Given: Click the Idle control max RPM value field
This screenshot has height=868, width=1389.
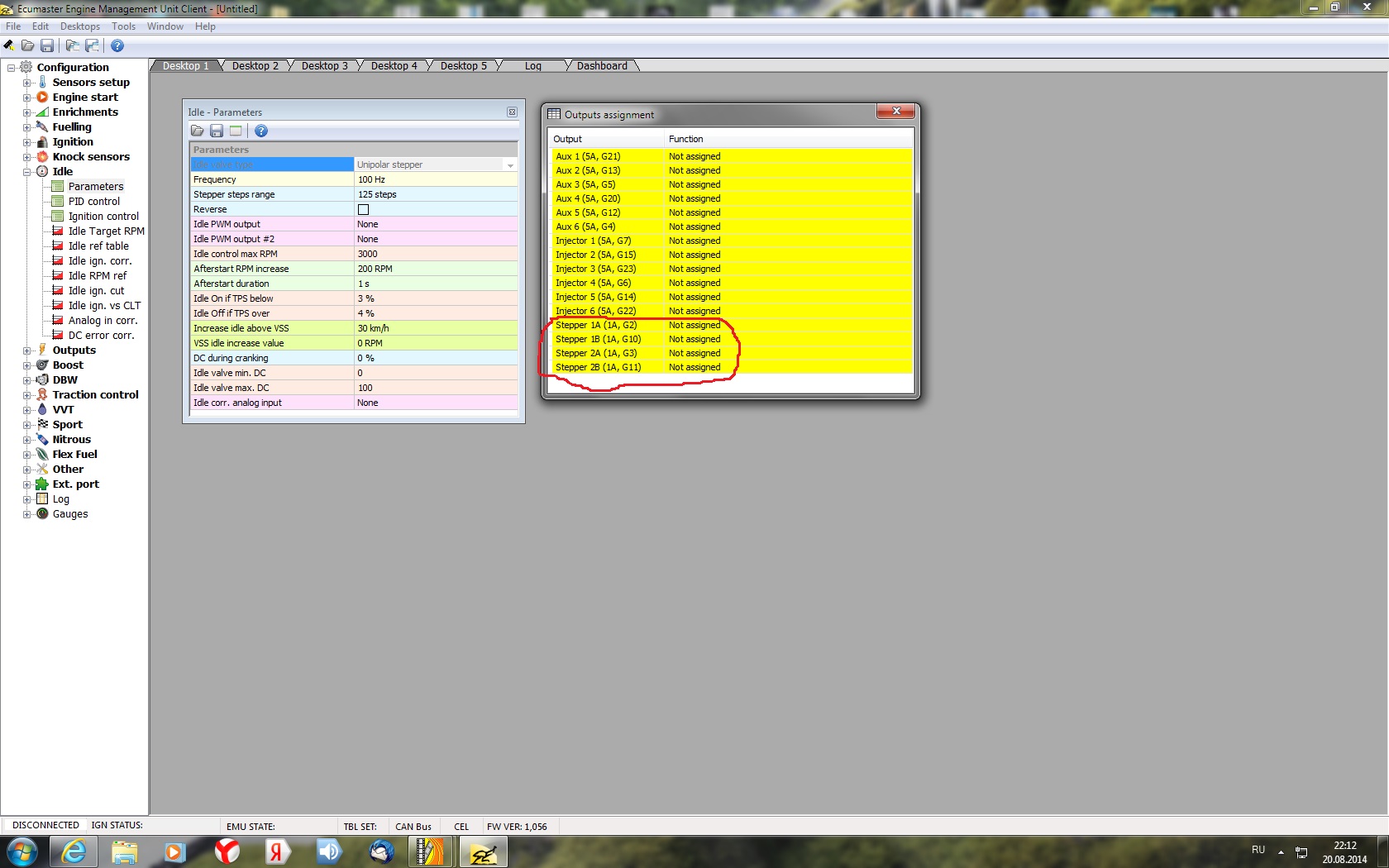Looking at the screenshot, I should pyautogui.click(x=435, y=254).
